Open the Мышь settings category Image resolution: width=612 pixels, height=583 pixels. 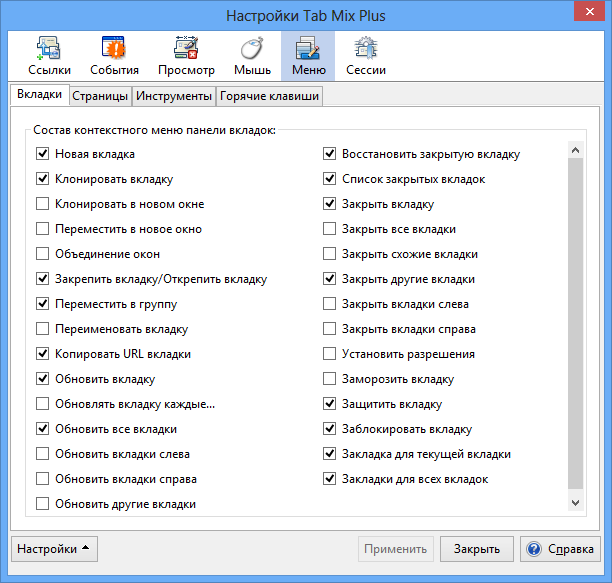252,56
